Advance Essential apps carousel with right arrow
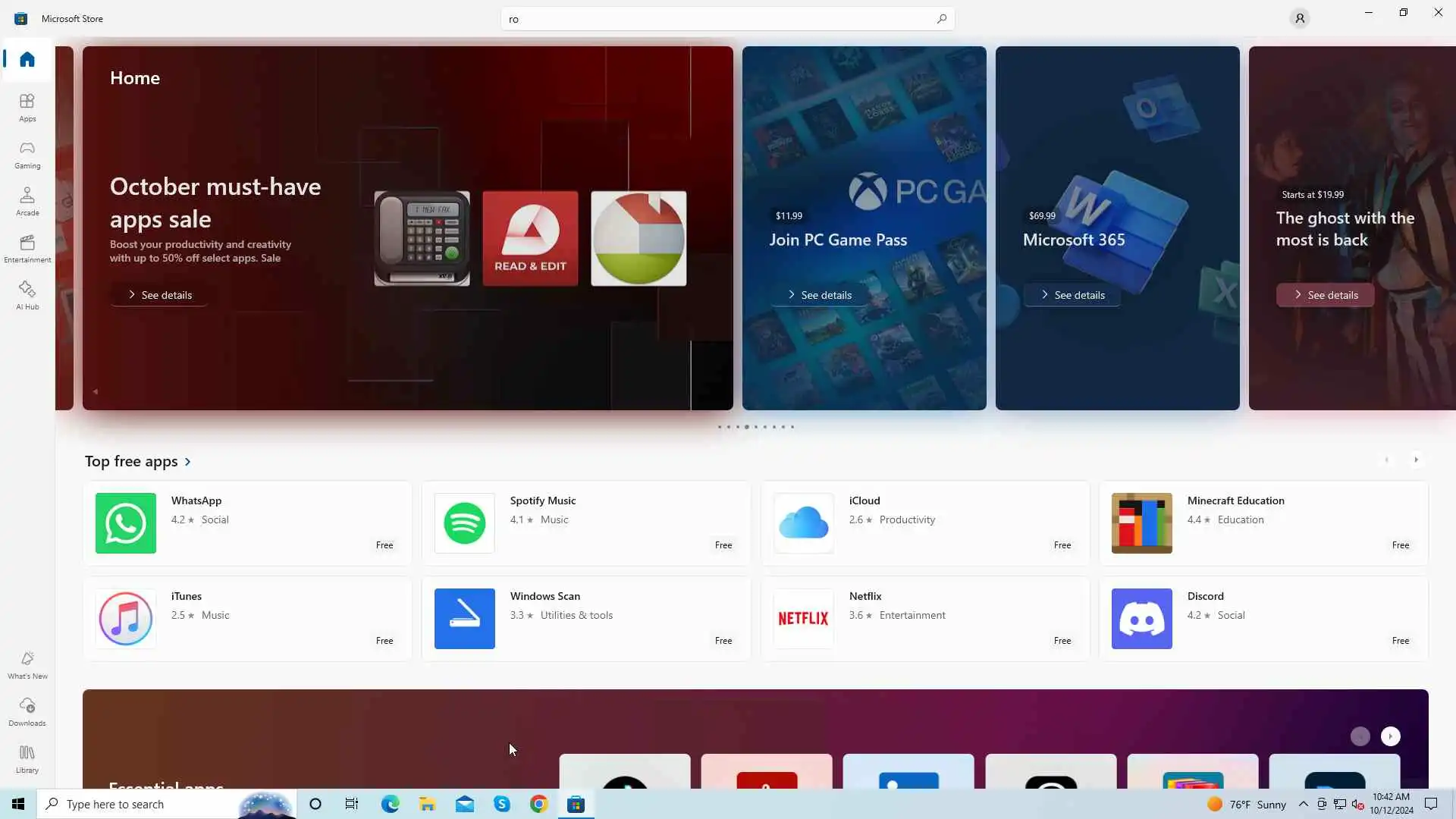 1390,736
